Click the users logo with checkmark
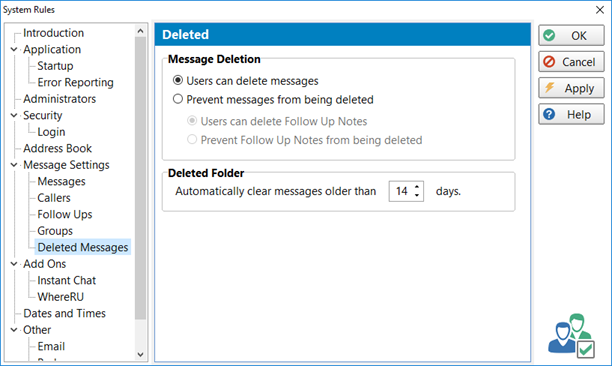Screen dimensions: 612x366 tap(571, 336)
